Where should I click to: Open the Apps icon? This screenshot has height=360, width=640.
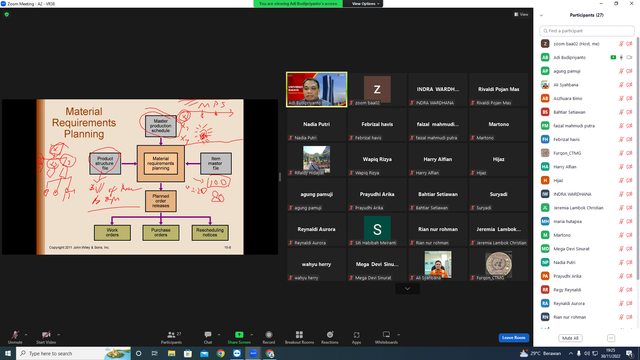356,335
